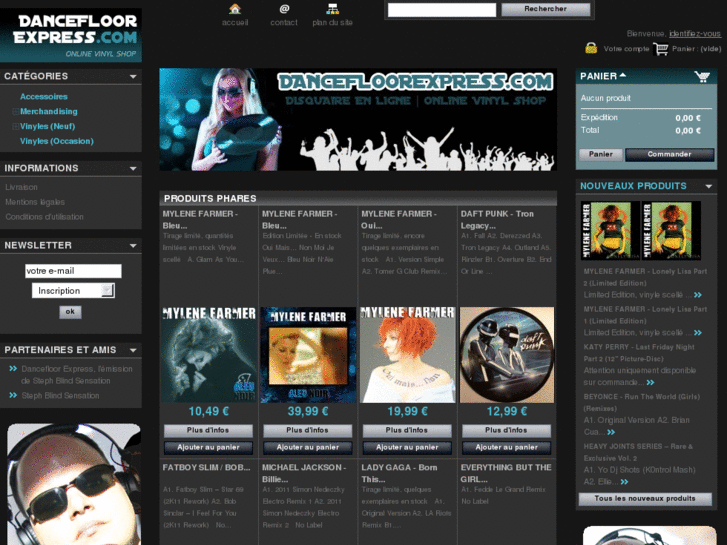Open DAFT PUNK - Tron Legacy title link
The image size is (727, 545).
(x=497, y=220)
